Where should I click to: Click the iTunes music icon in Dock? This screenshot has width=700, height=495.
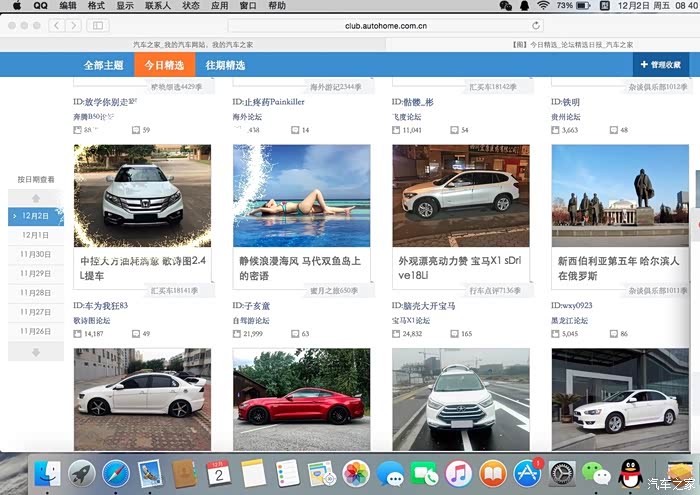[458, 473]
